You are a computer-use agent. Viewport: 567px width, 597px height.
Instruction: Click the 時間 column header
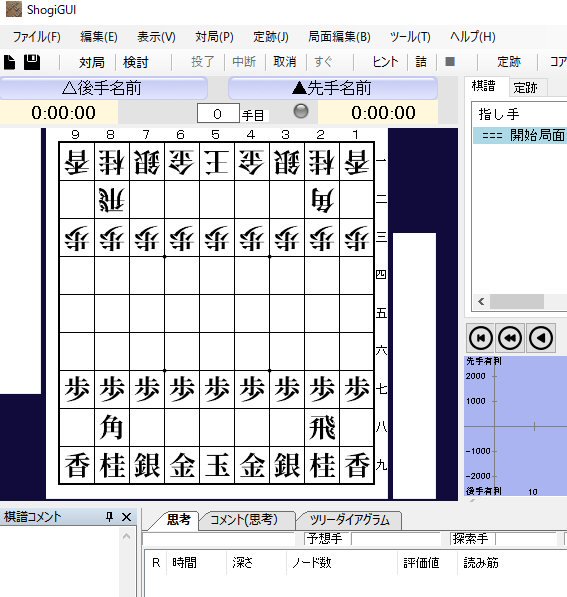coord(184,563)
